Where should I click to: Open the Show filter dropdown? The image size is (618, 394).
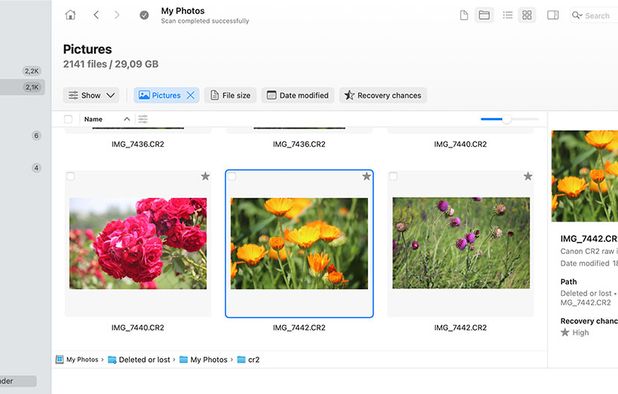tap(91, 95)
